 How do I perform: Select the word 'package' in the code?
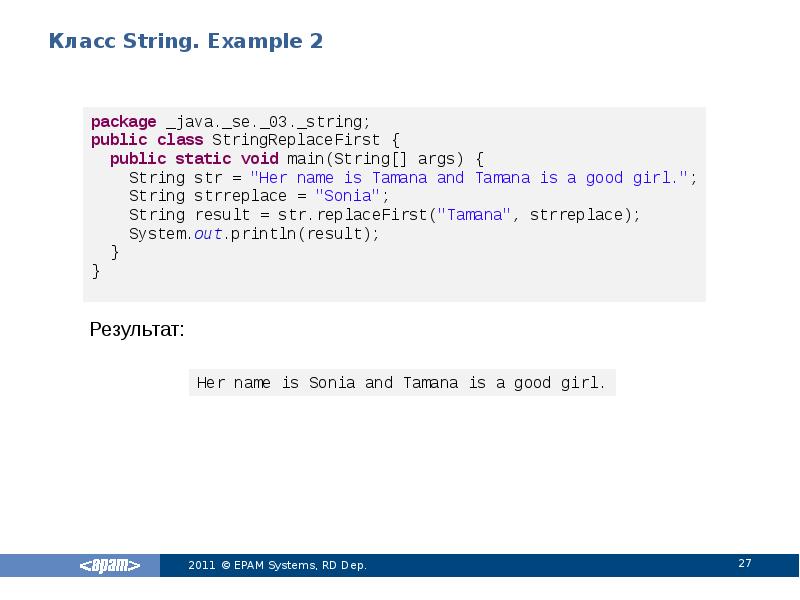pyautogui.click(x=122, y=121)
